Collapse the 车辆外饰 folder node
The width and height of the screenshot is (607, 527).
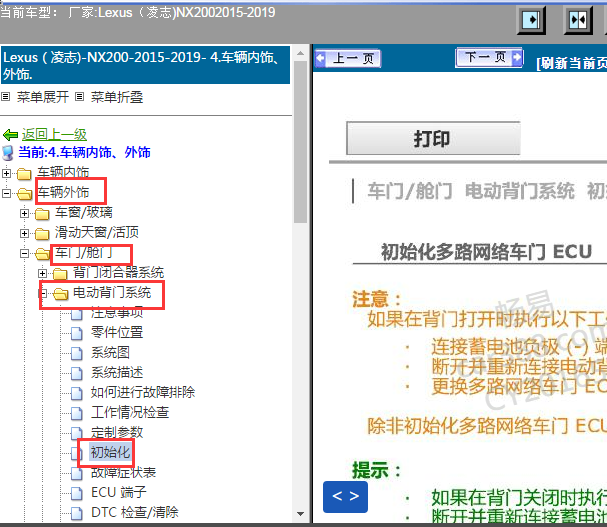(6, 193)
